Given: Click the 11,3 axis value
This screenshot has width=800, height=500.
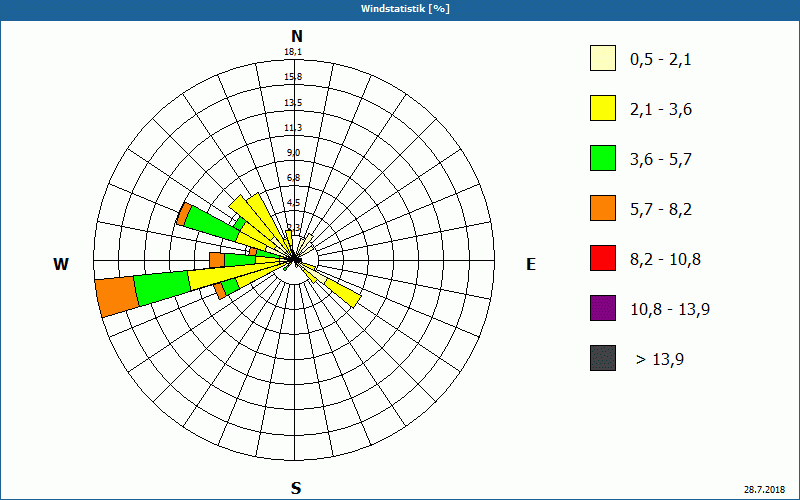Looking at the screenshot, I should (x=293, y=128).
